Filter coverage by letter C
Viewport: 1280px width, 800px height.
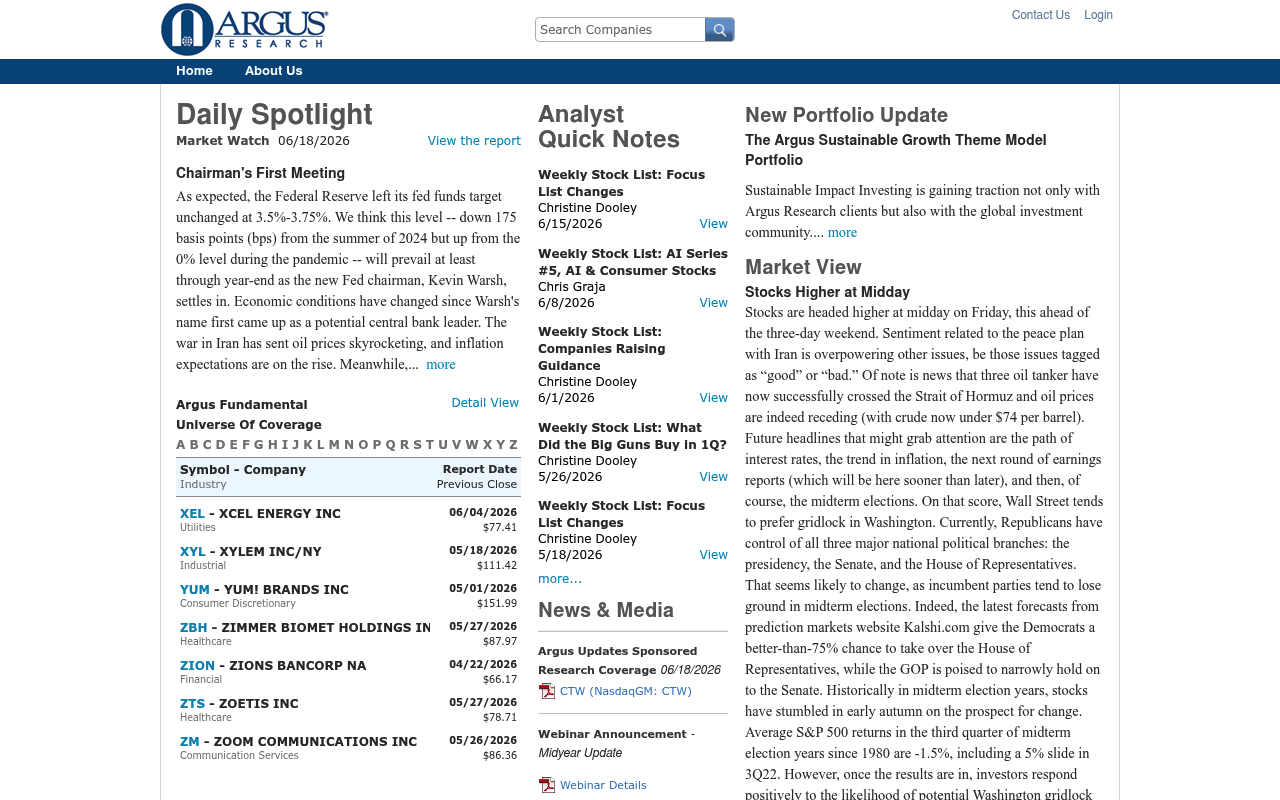click(x=207, y=445)
